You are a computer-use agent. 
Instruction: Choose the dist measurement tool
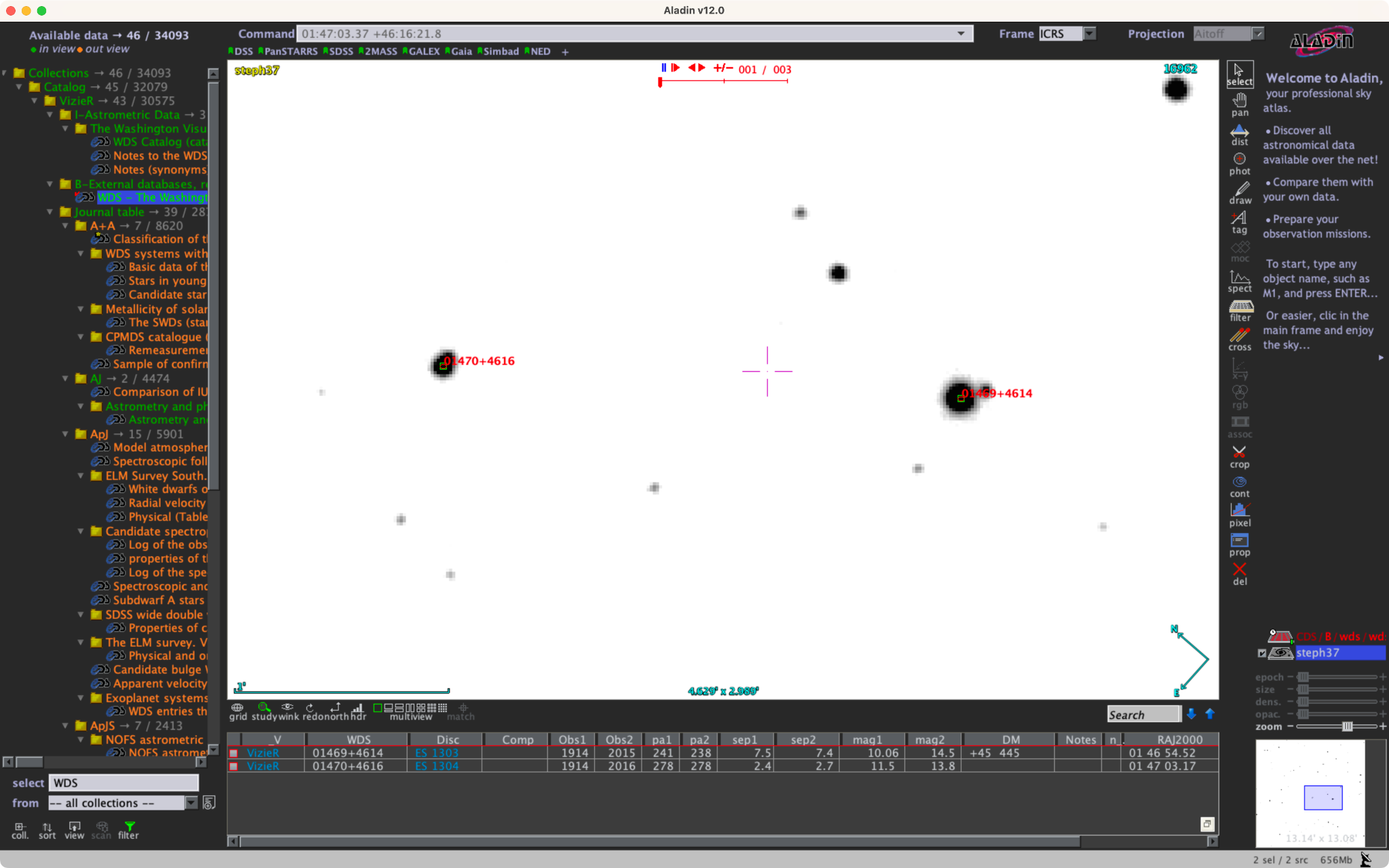pos(1239,134)
